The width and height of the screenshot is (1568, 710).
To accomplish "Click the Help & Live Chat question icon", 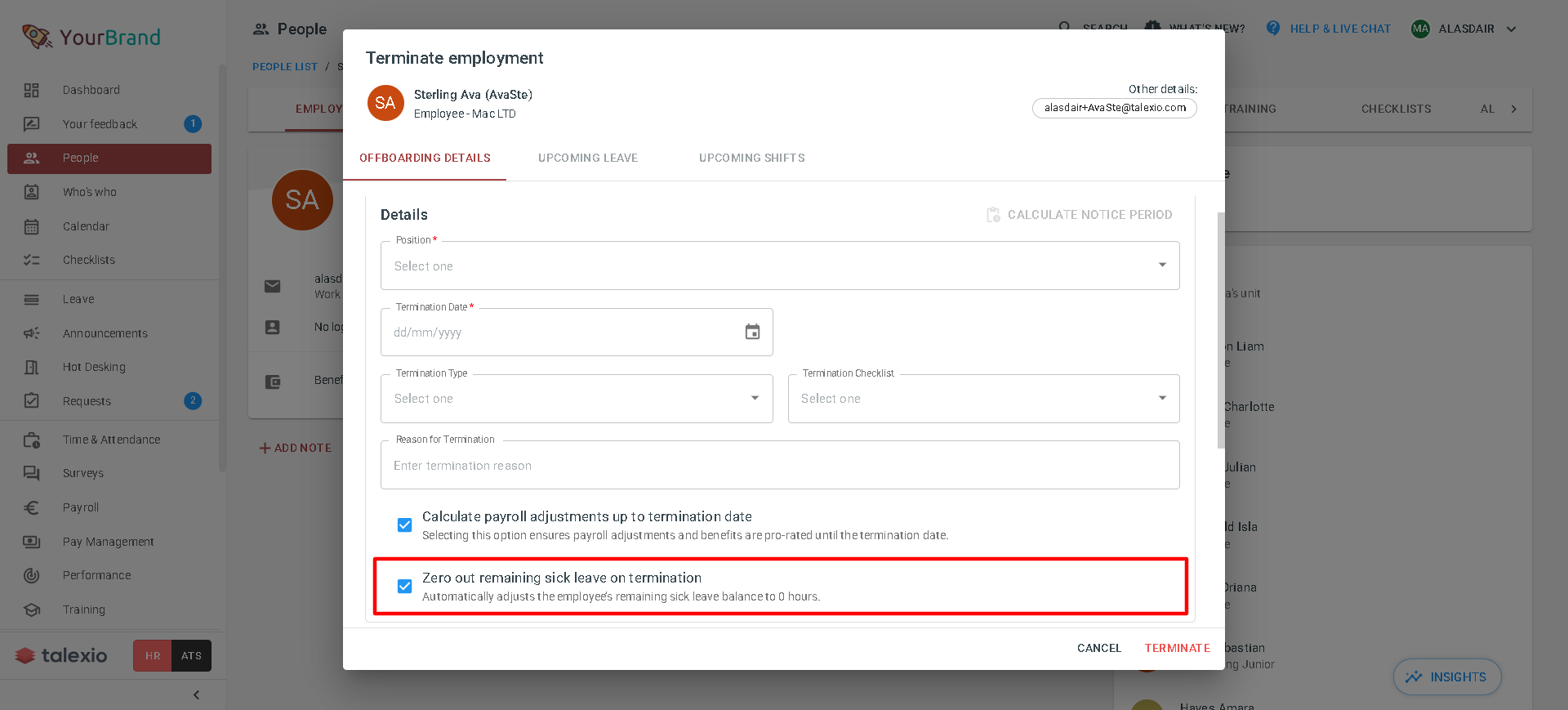I will pyautogui.click(x=1273, y=28).
